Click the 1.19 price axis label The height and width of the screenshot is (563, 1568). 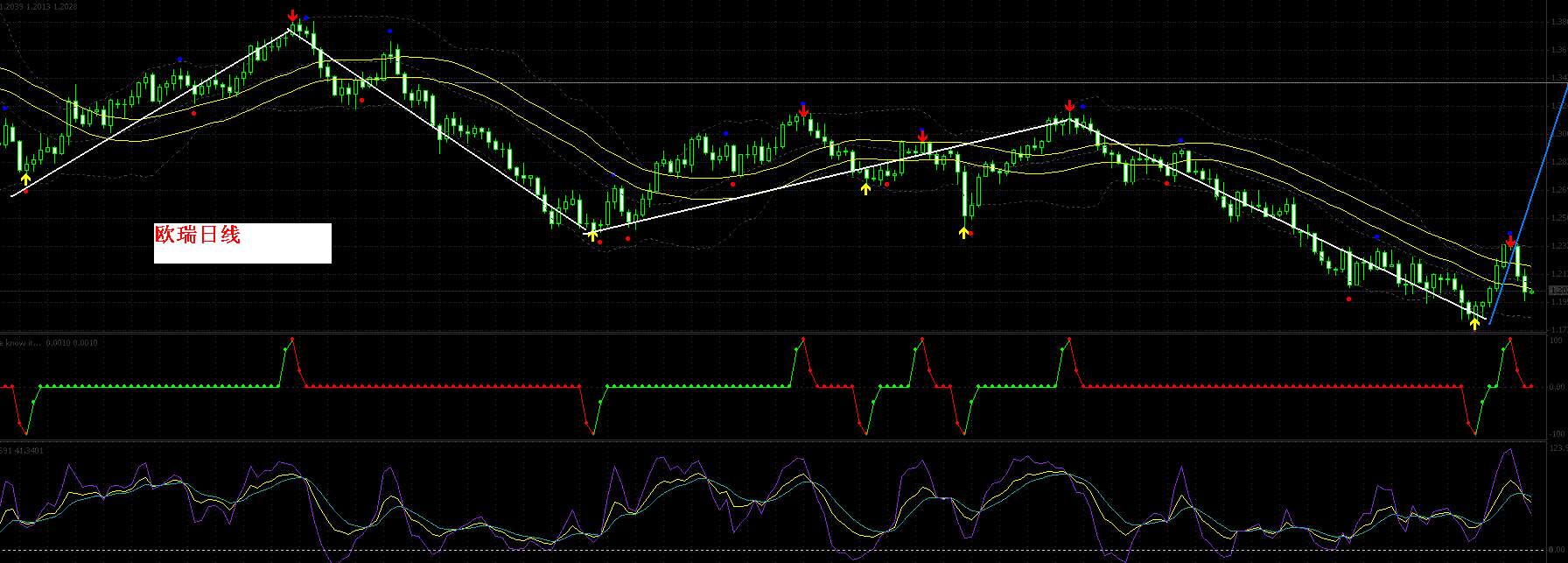coord(1558,302)
